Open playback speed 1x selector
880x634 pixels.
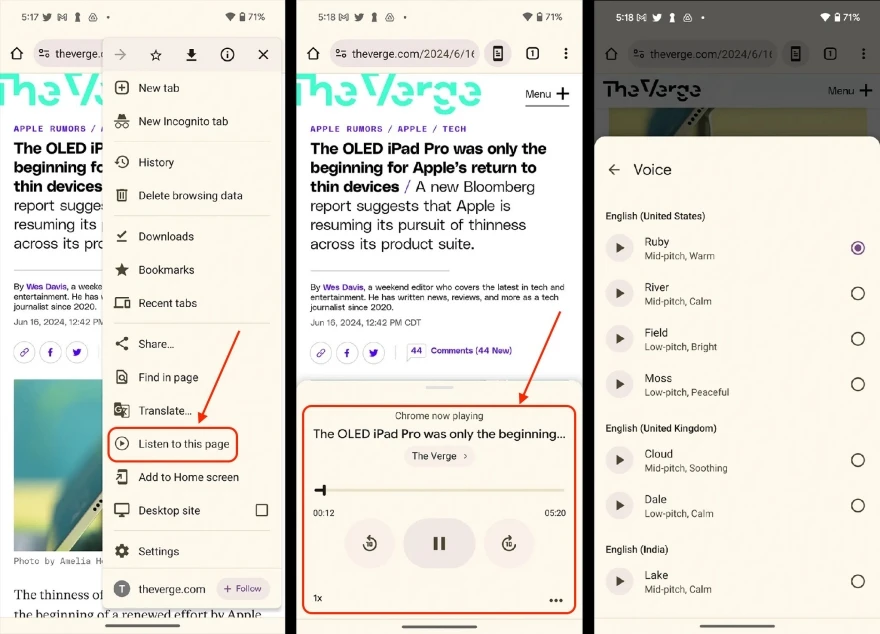pyautogui.click(x=318, y=598)
